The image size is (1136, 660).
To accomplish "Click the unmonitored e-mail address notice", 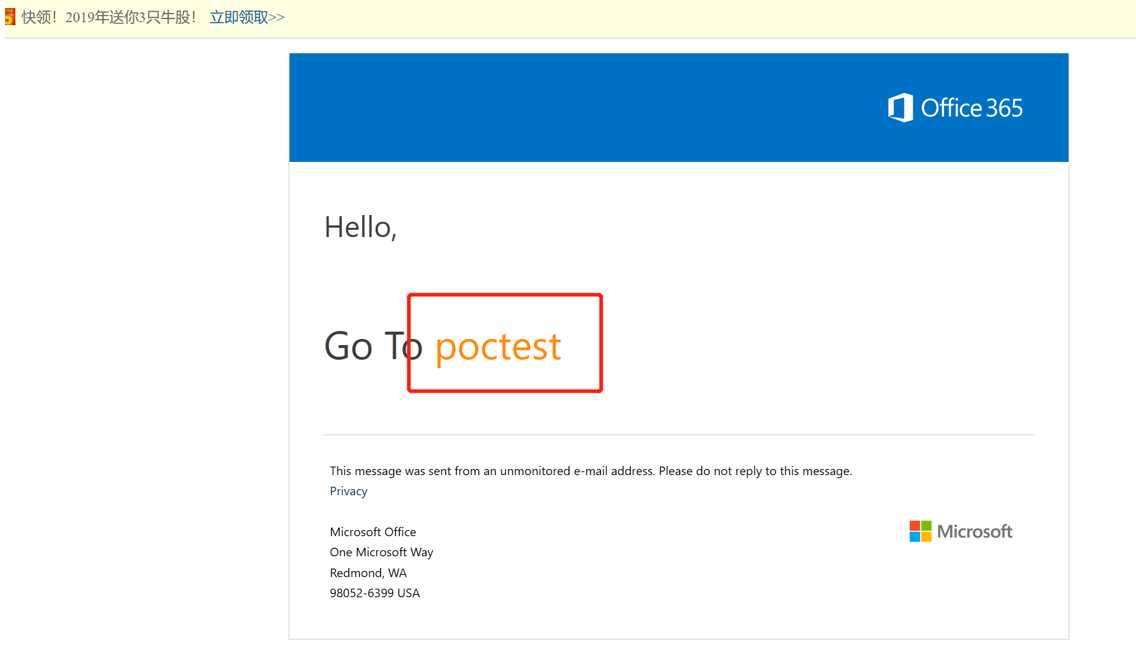I will 590,471.
